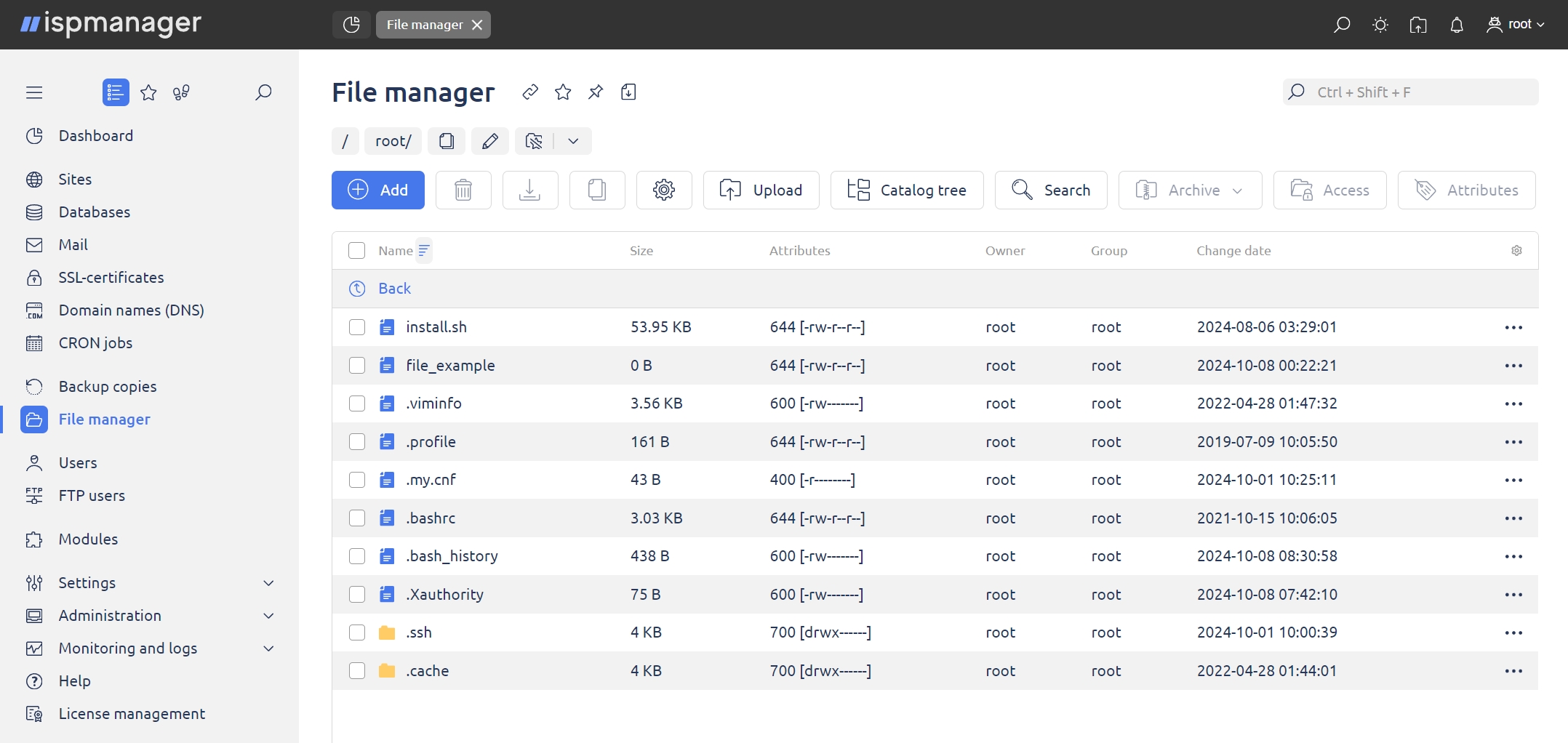Expand the path options dropdown chevron

click(573, 141)
